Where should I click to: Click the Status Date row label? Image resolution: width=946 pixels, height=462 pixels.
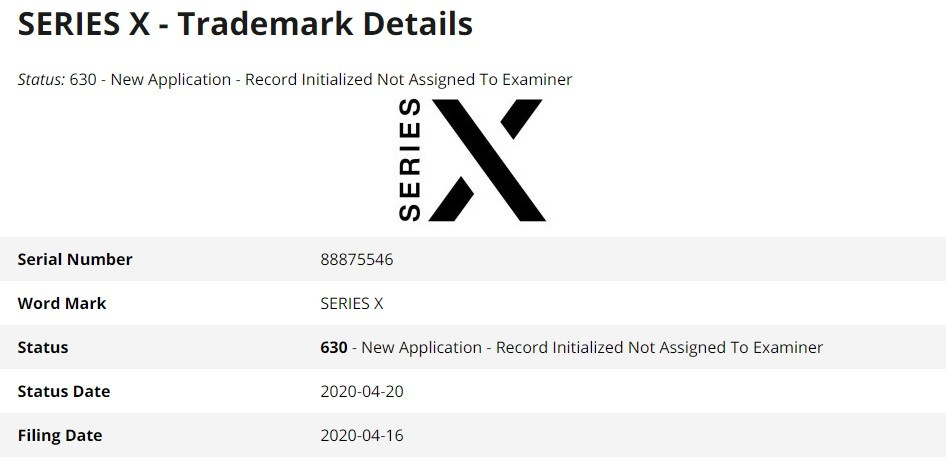(64, 391)
